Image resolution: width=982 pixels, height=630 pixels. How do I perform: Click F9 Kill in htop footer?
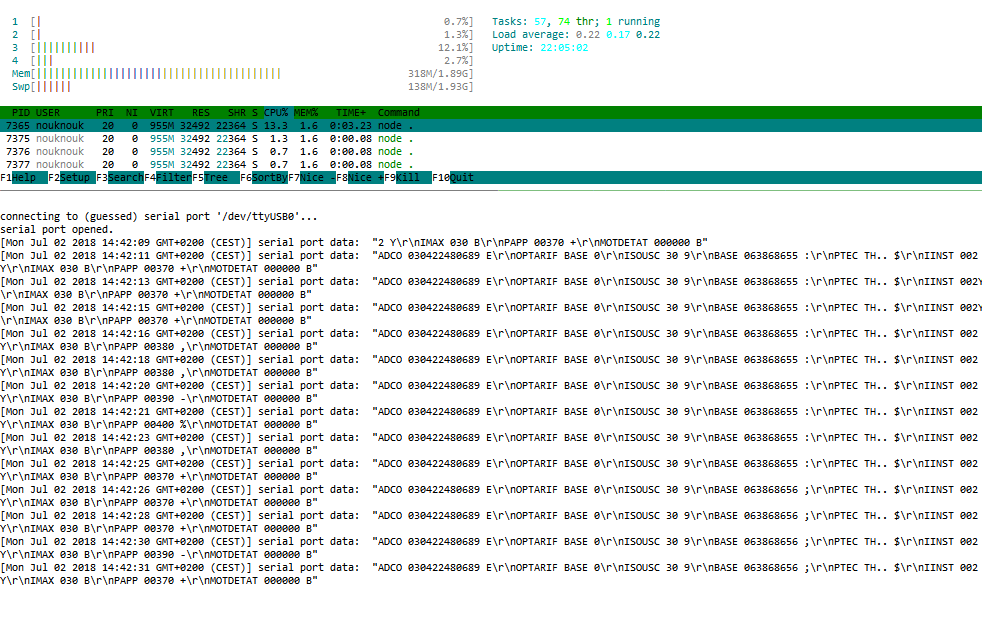click(408, 178)
